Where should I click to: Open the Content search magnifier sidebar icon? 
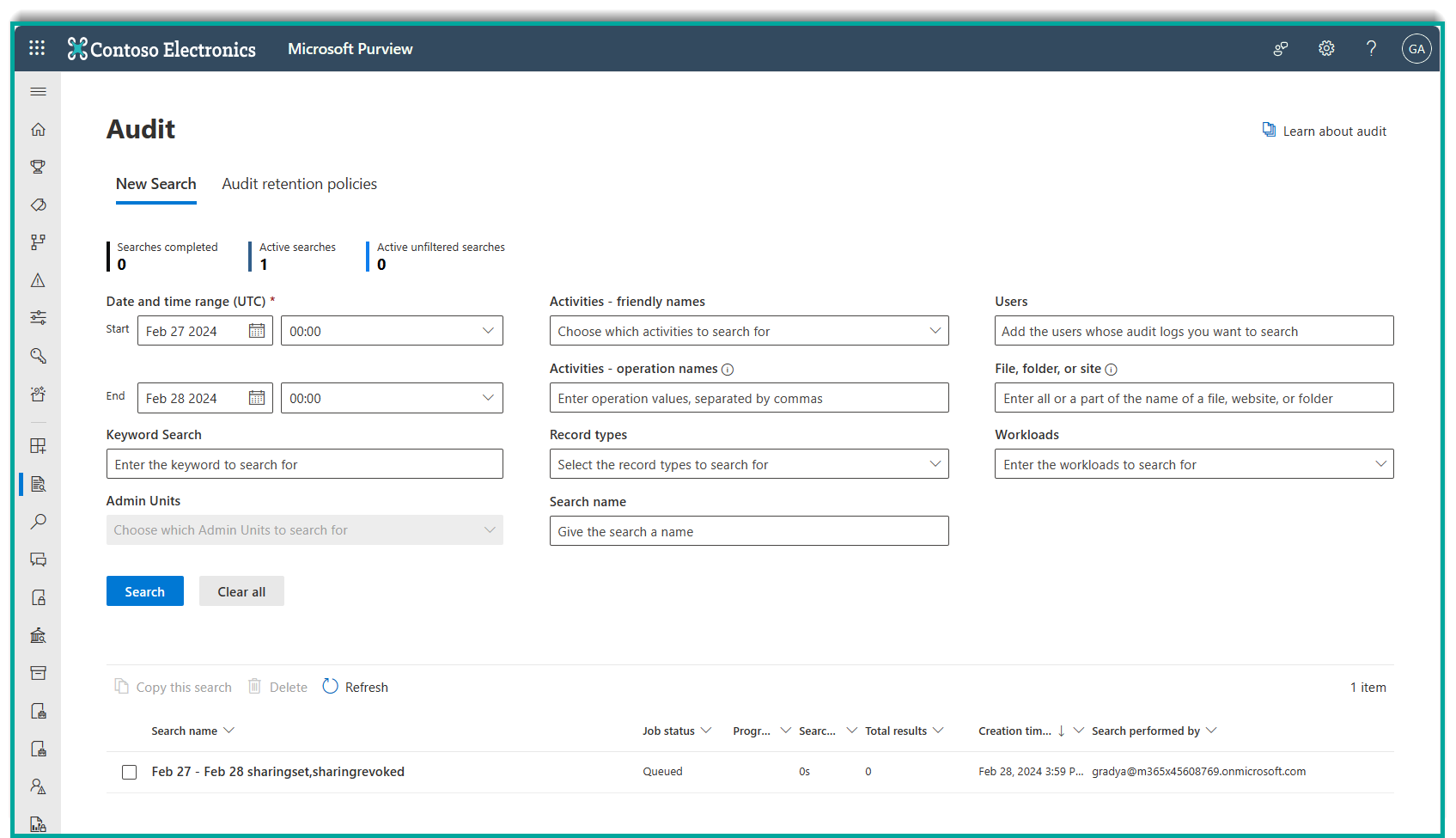pos(38,522)
